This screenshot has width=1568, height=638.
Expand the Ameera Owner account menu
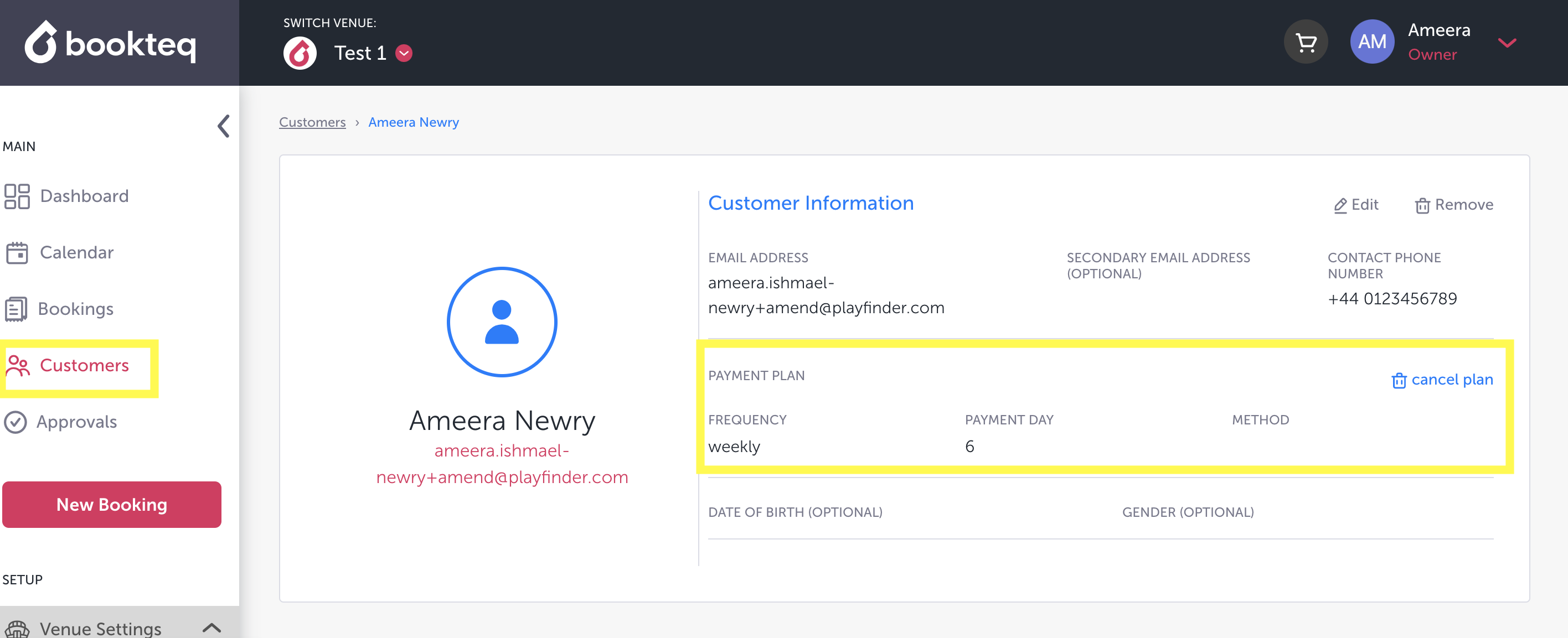[1507, 43]
